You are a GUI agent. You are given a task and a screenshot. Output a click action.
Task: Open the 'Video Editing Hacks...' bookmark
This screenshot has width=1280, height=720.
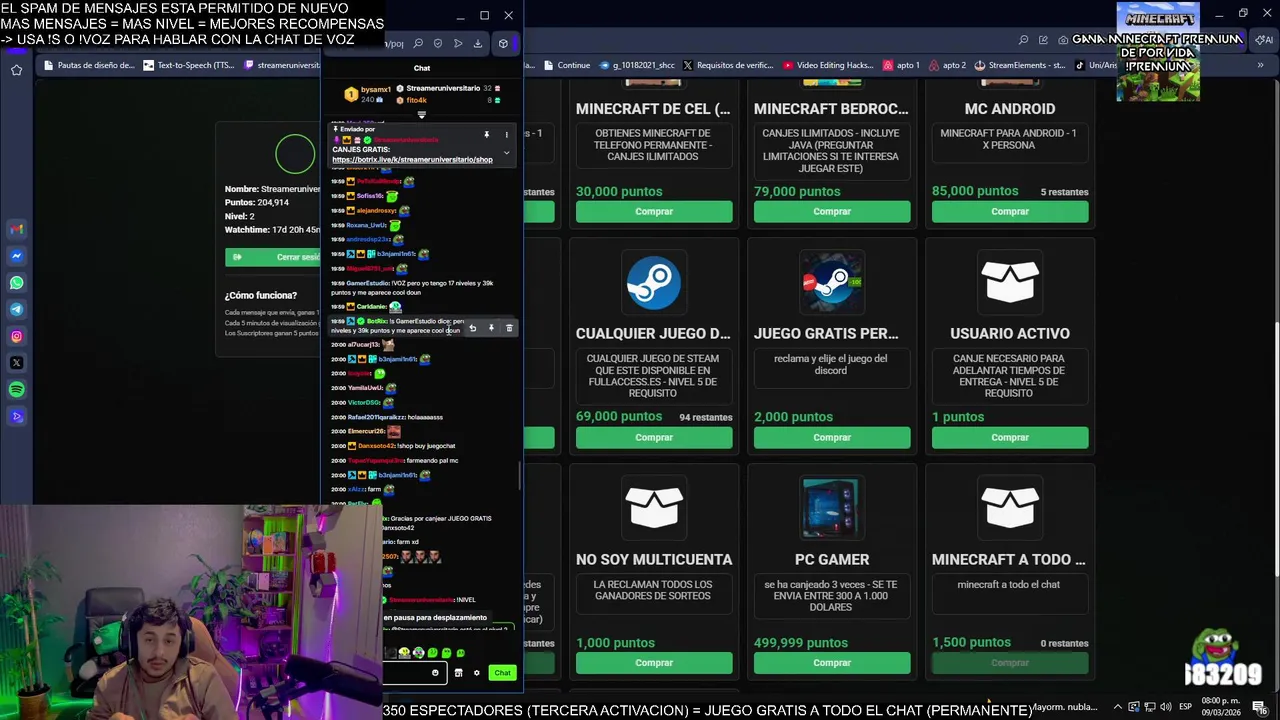click(x=829, y=65)
